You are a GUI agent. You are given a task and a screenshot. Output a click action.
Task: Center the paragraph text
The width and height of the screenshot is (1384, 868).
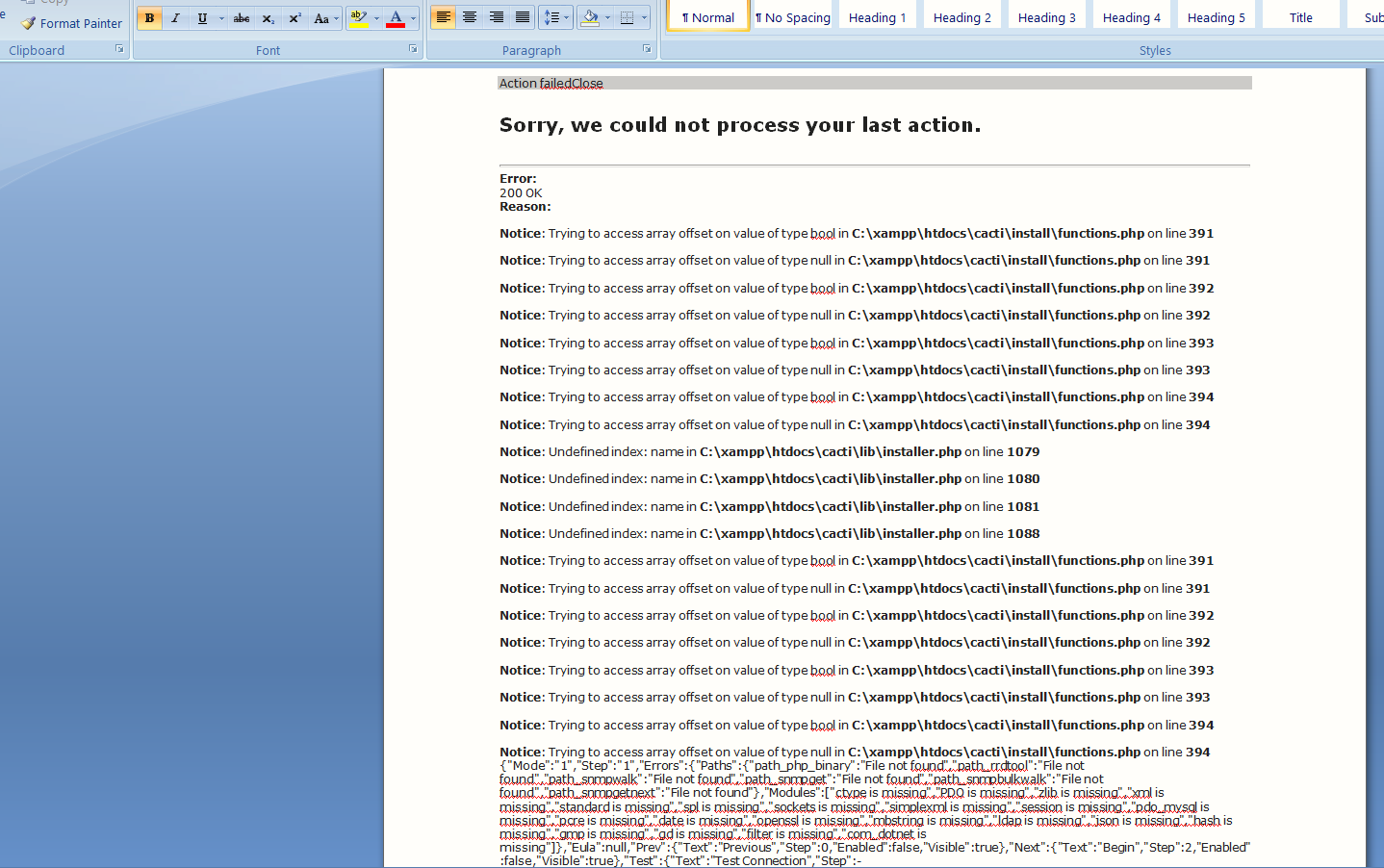[x=470, y=17]
